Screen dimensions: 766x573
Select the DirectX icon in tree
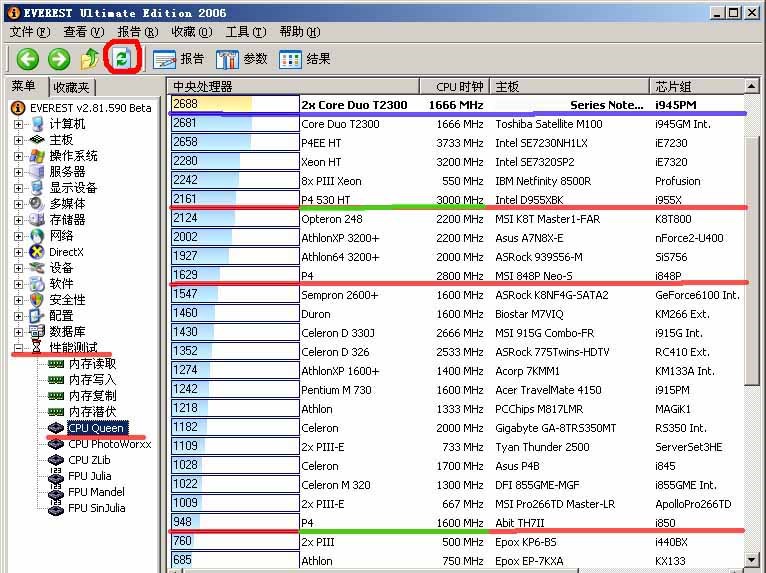click(37, 252)
